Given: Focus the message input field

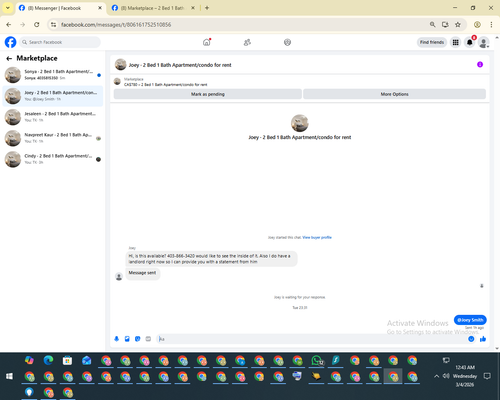Looking at the screenshot, I should [x=312, y=339].
